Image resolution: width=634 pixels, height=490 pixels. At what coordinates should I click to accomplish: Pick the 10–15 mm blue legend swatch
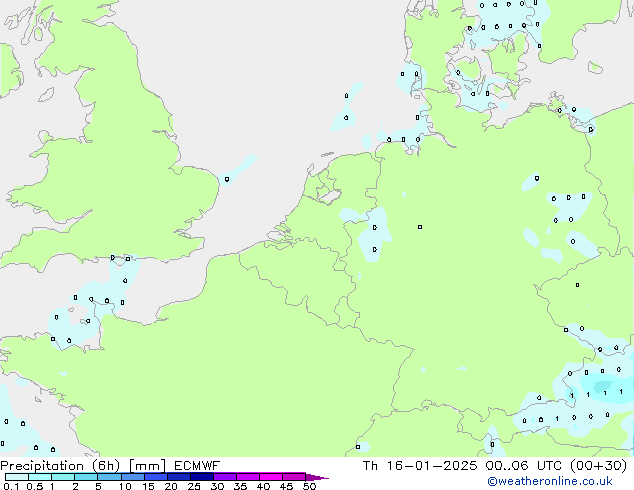[x=134, y=477]
